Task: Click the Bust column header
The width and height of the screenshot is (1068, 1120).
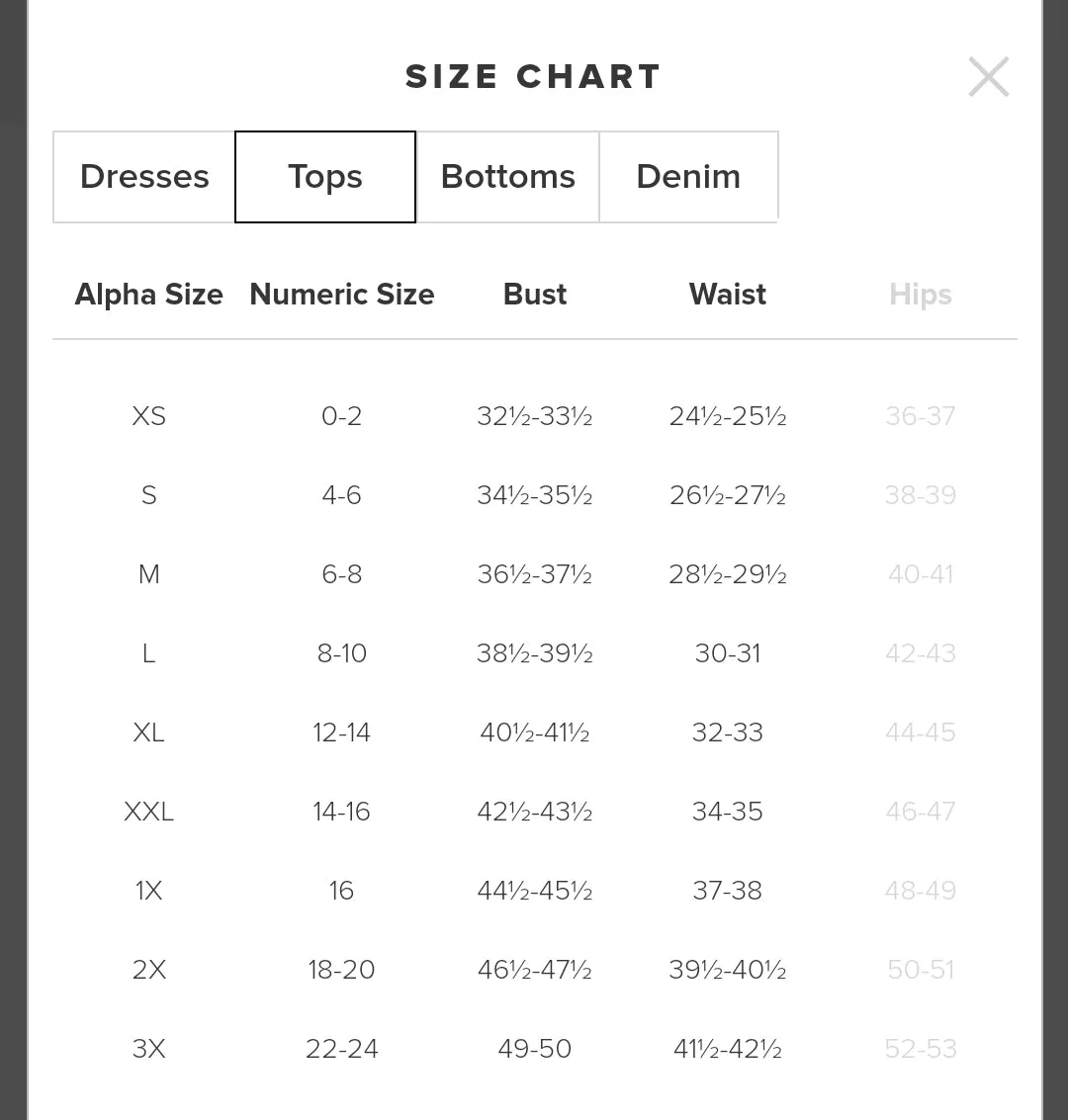Action: pyautogui.click(x=534, y=295)
